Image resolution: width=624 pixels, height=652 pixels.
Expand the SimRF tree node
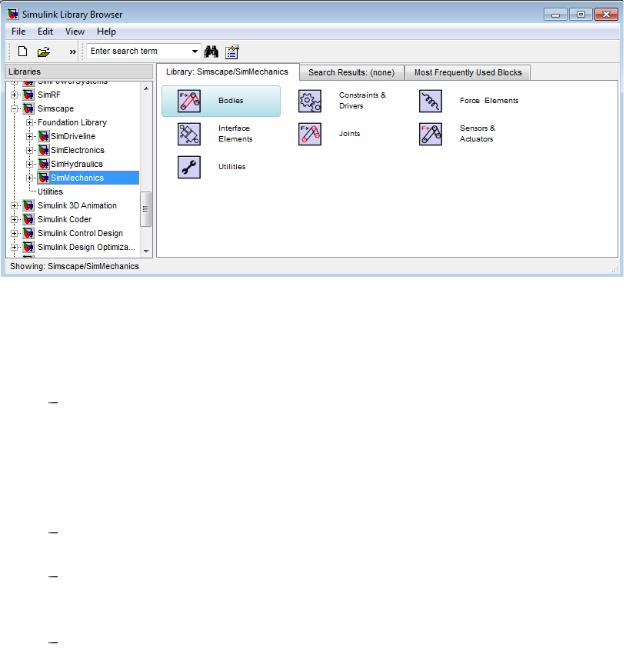click(x=15, y=95)
